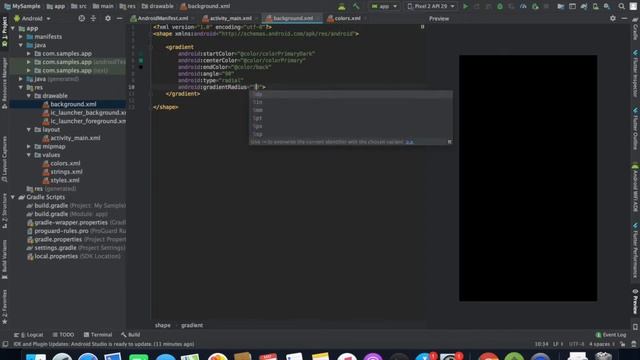Collapse the values folder arrow
This screenshot has width=640, height=360.
[x=29, y=155]
